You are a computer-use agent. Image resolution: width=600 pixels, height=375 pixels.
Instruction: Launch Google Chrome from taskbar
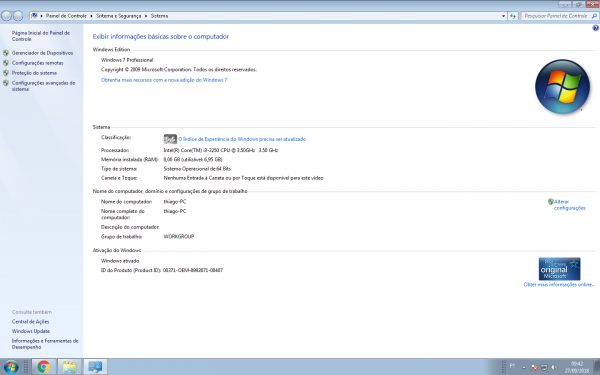click(44, 367)
